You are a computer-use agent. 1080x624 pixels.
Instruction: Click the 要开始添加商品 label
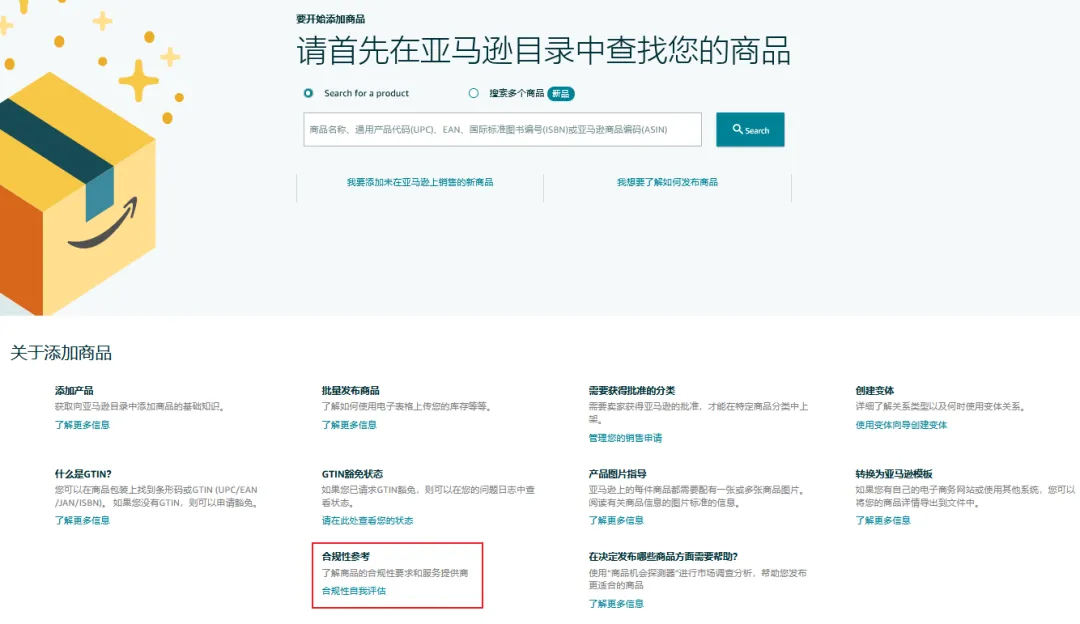(331, 19)
